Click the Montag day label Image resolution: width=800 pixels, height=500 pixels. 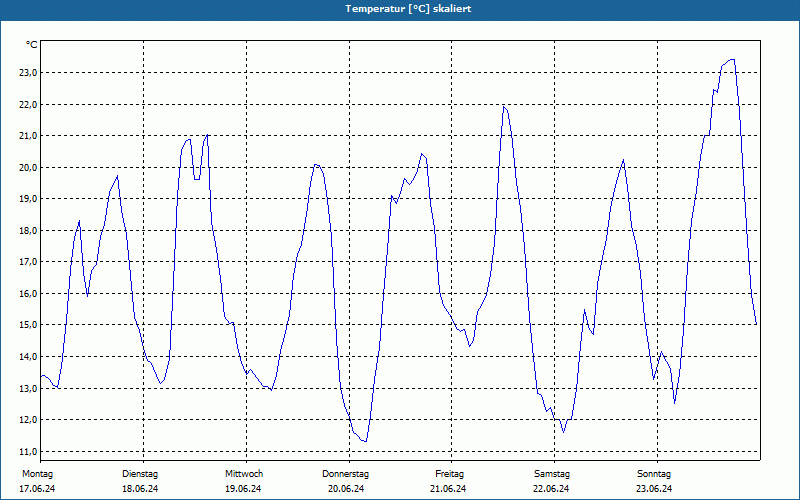coord(37,474)
